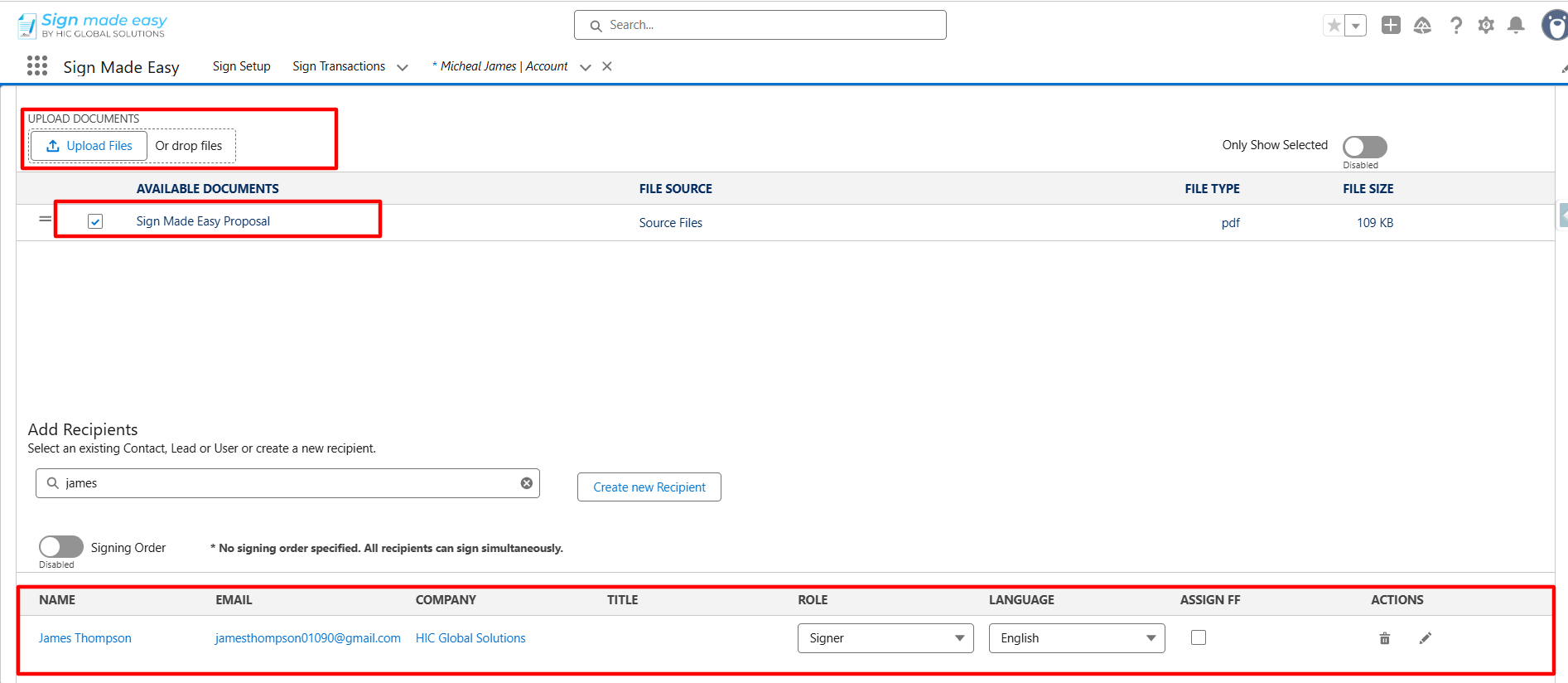Open the favorites list dropdown arrow
The width and height of the screenshot is (1568, 683).
point(1356,26)
